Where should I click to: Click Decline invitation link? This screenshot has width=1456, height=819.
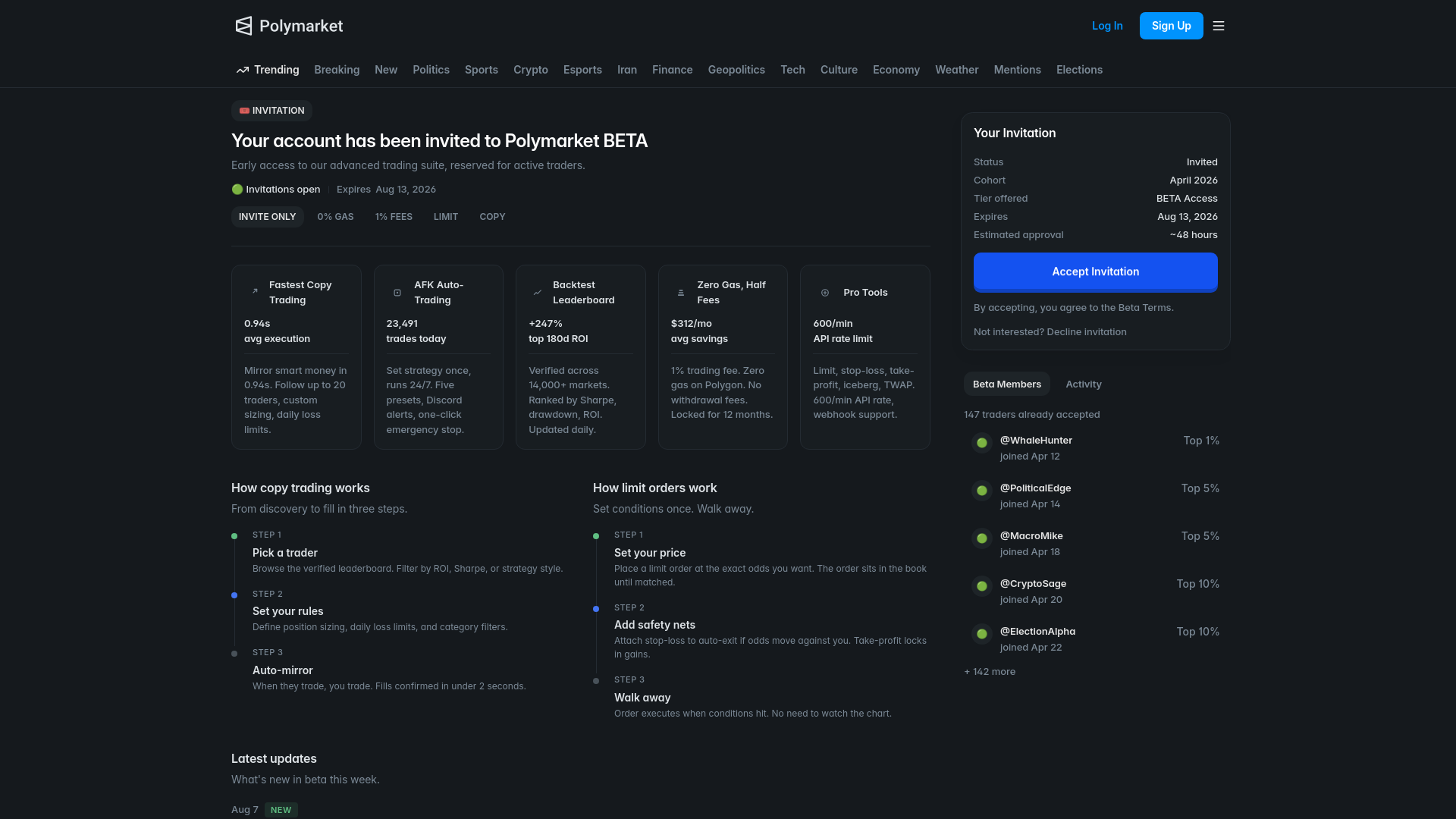[1087, 332]
